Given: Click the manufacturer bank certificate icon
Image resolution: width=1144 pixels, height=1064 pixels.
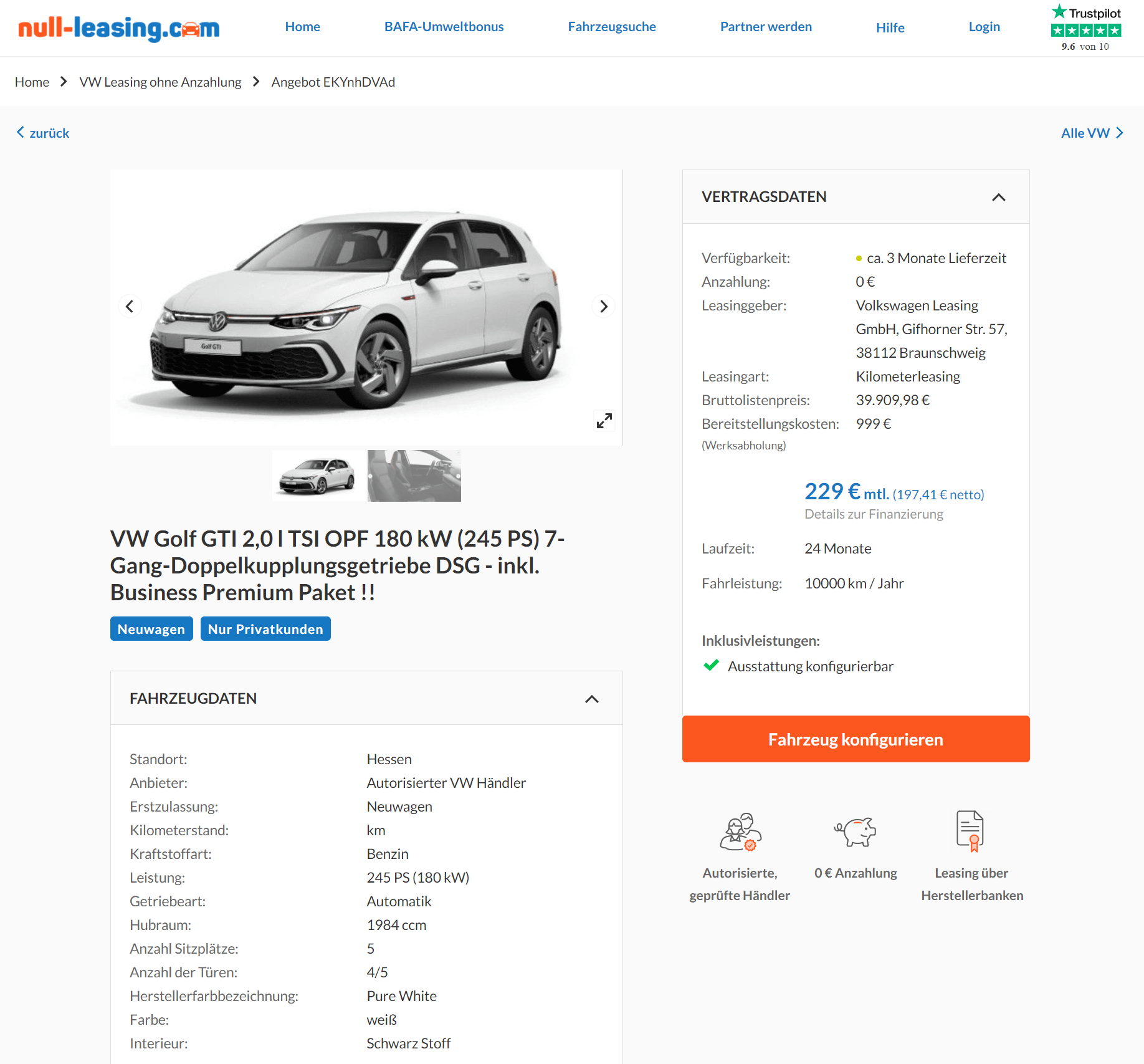Looking at the screenshot, I should pos(970,831).
